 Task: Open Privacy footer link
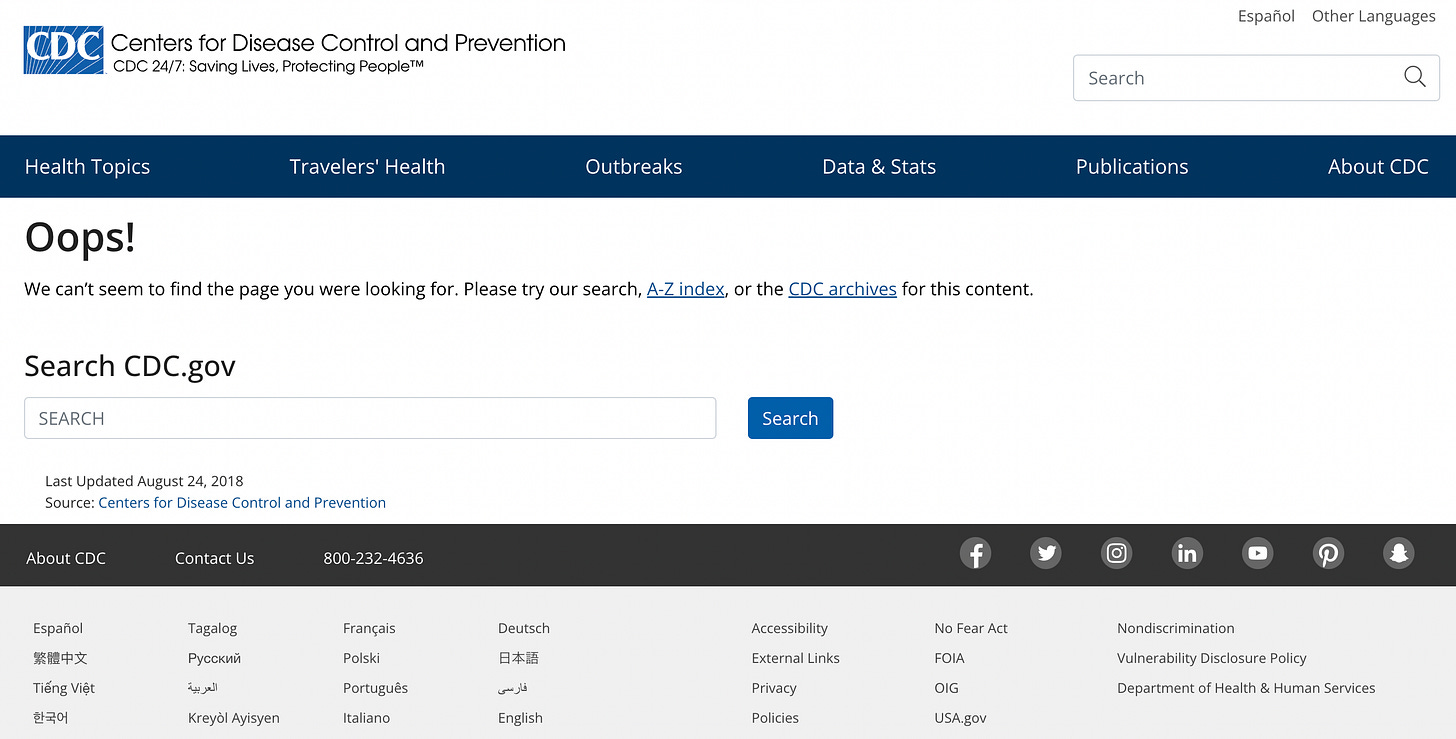[774, 688]
